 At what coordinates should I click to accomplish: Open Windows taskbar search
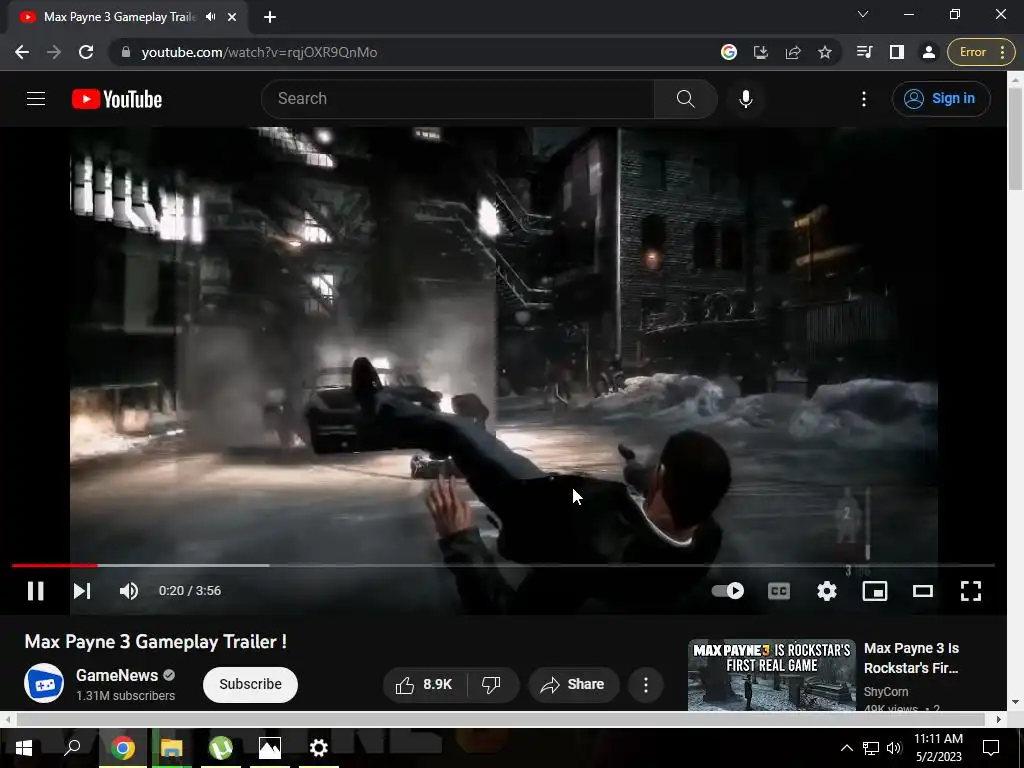[x=72, y=748]
